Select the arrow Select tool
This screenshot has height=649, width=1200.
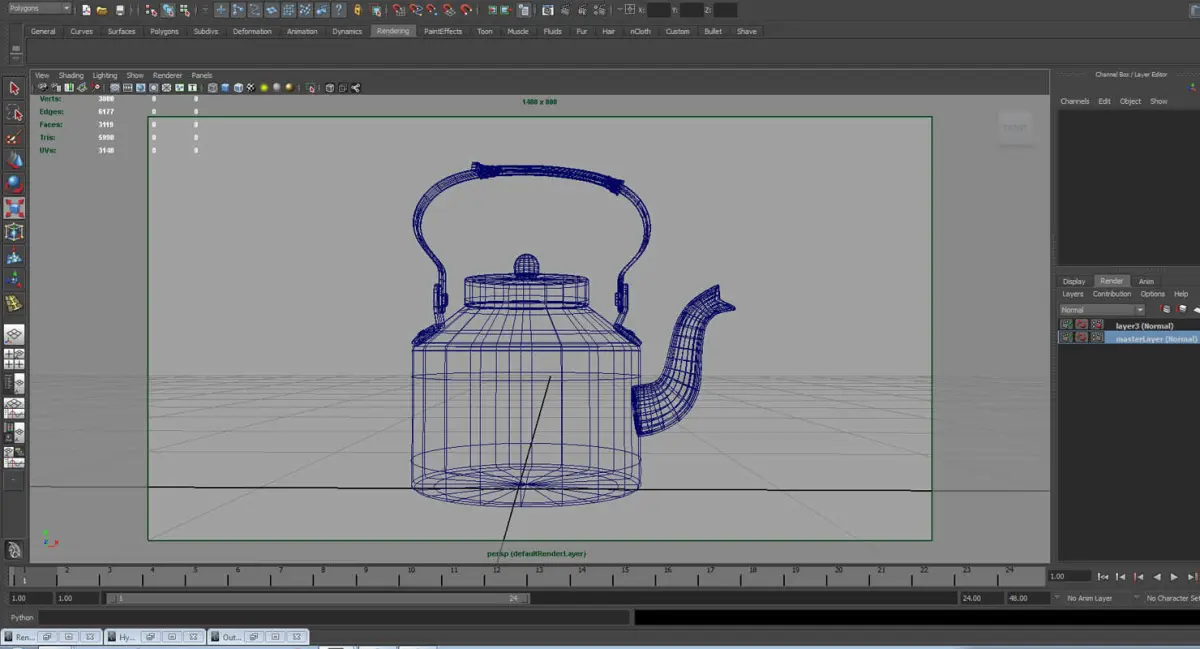click(x=14, y=88)
